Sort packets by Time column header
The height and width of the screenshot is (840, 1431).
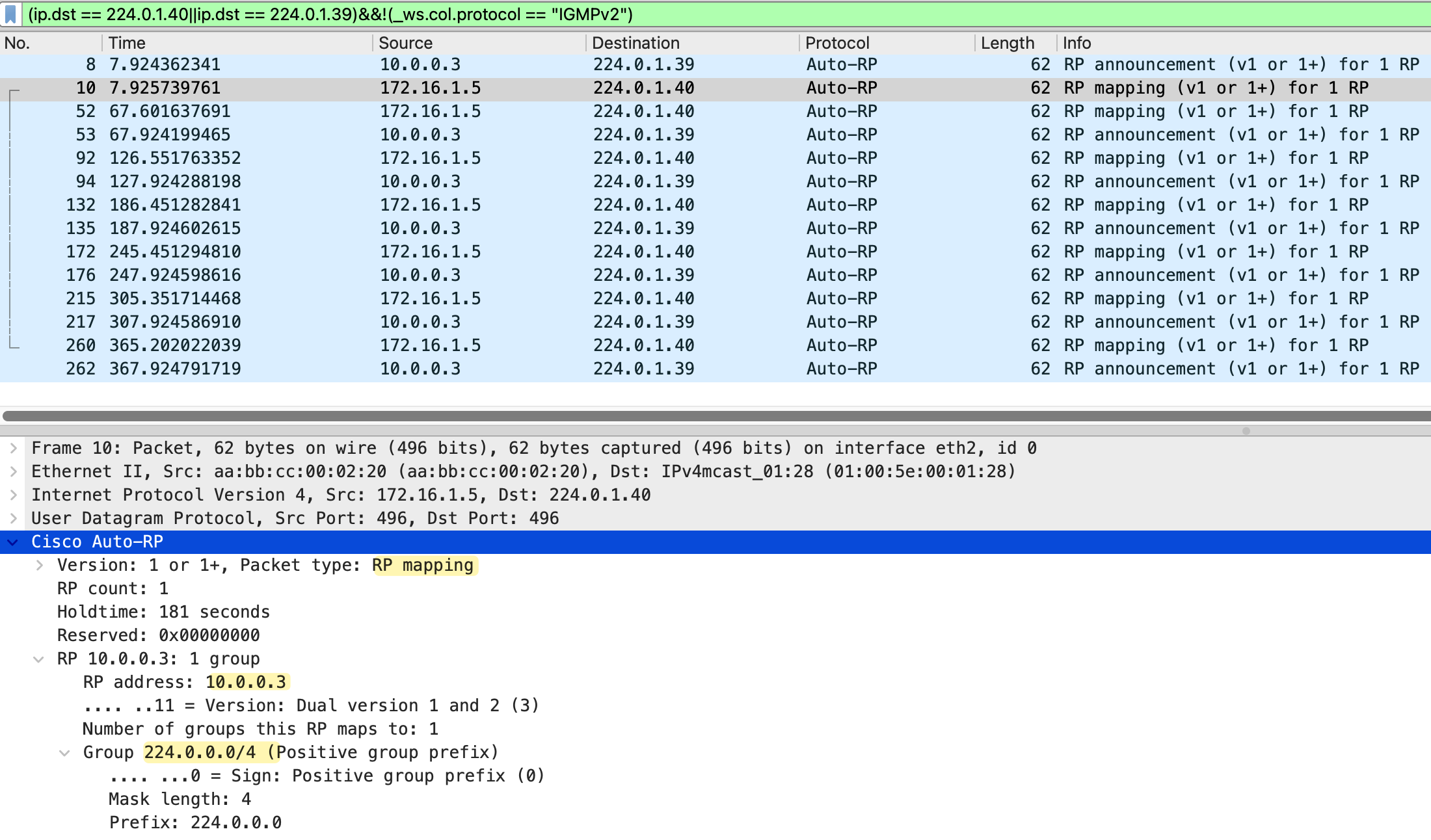(x=127, y=43)
